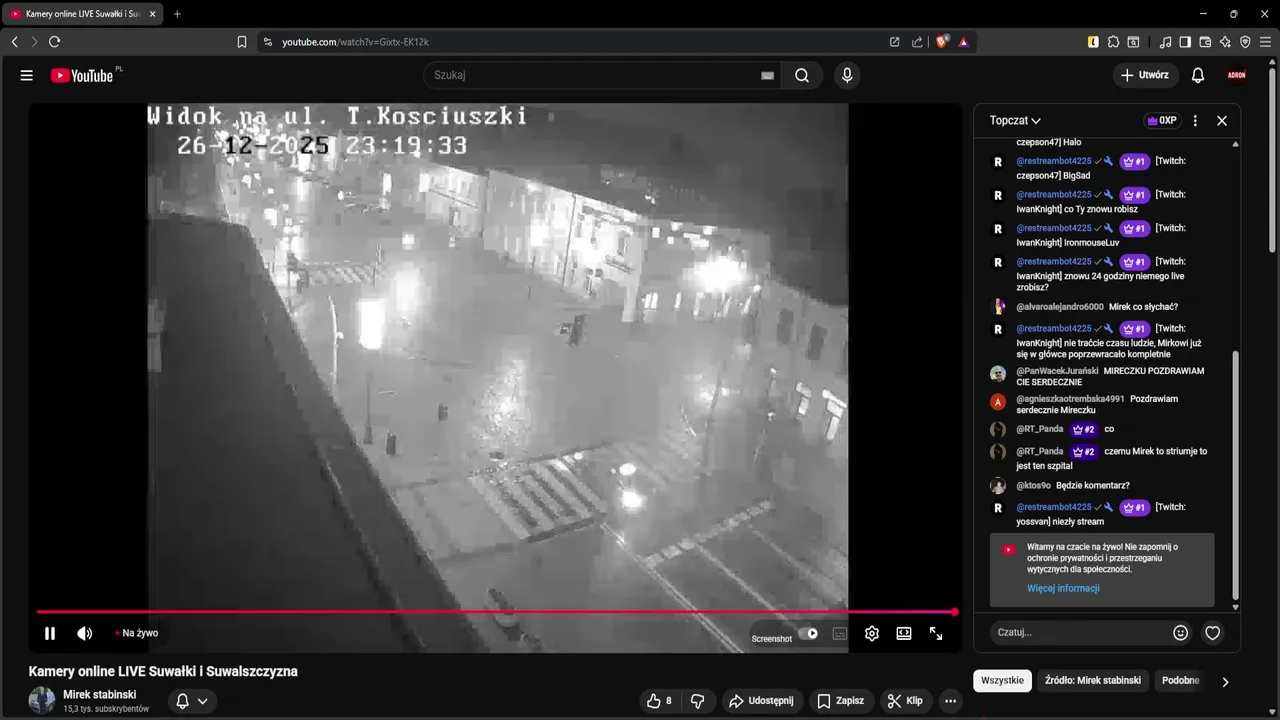Open Brave Shields lion icon
1280x720 pixels.
941,42
